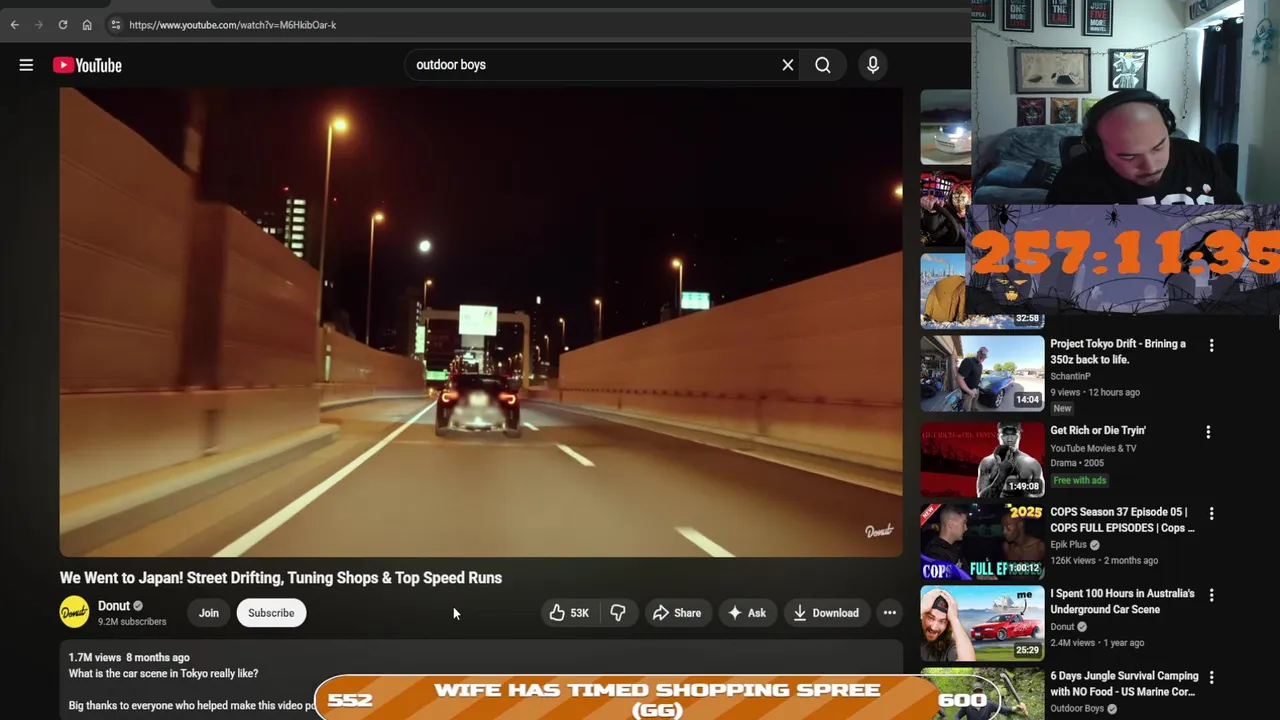The height and width of the screenshot is (720, 1280).
Task: Open title 6 Days Jungle Survival Camping
Action: [x=1124, y=684]
